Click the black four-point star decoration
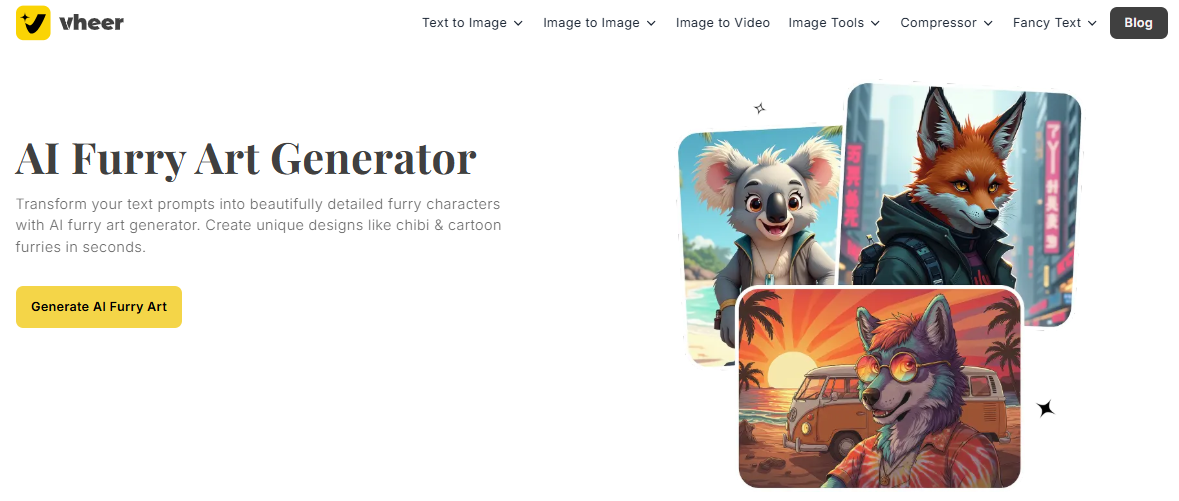Screen dimensions: 1179x501 pos(1046,408)
